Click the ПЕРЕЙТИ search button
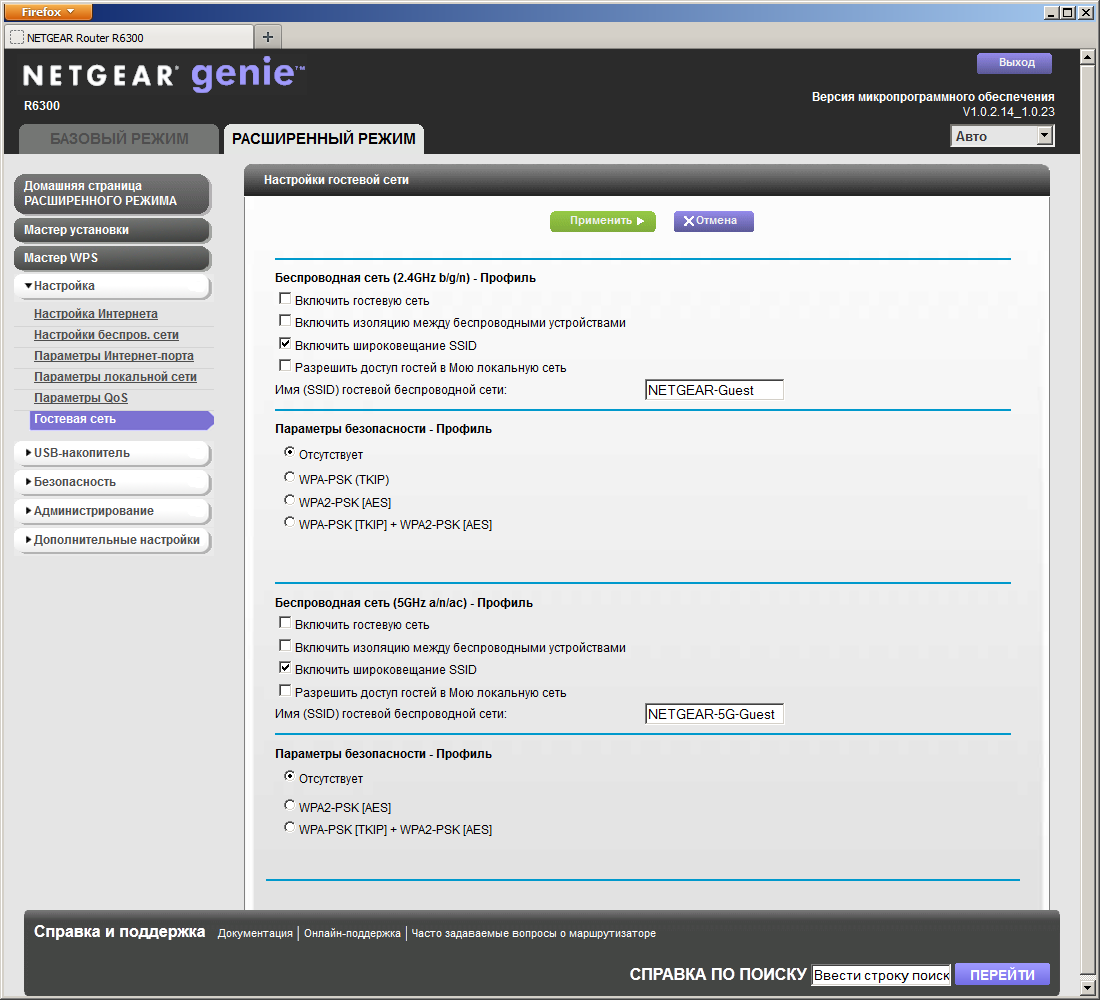 (x=1002, y=975)
